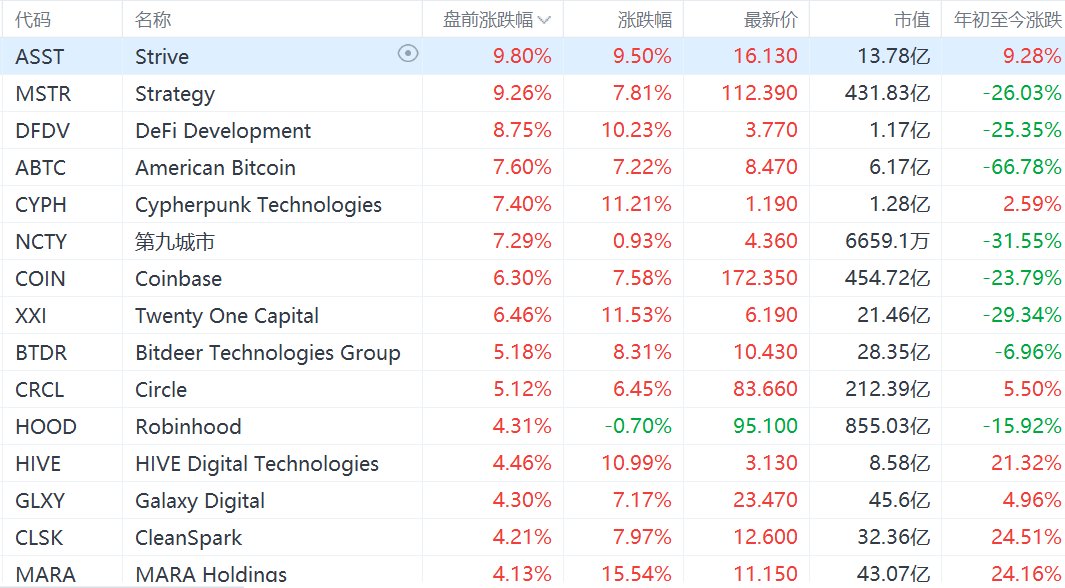Click the target icon in the Strive row
Viewport: 1065px width, 588px height.
tap(408, 54)
